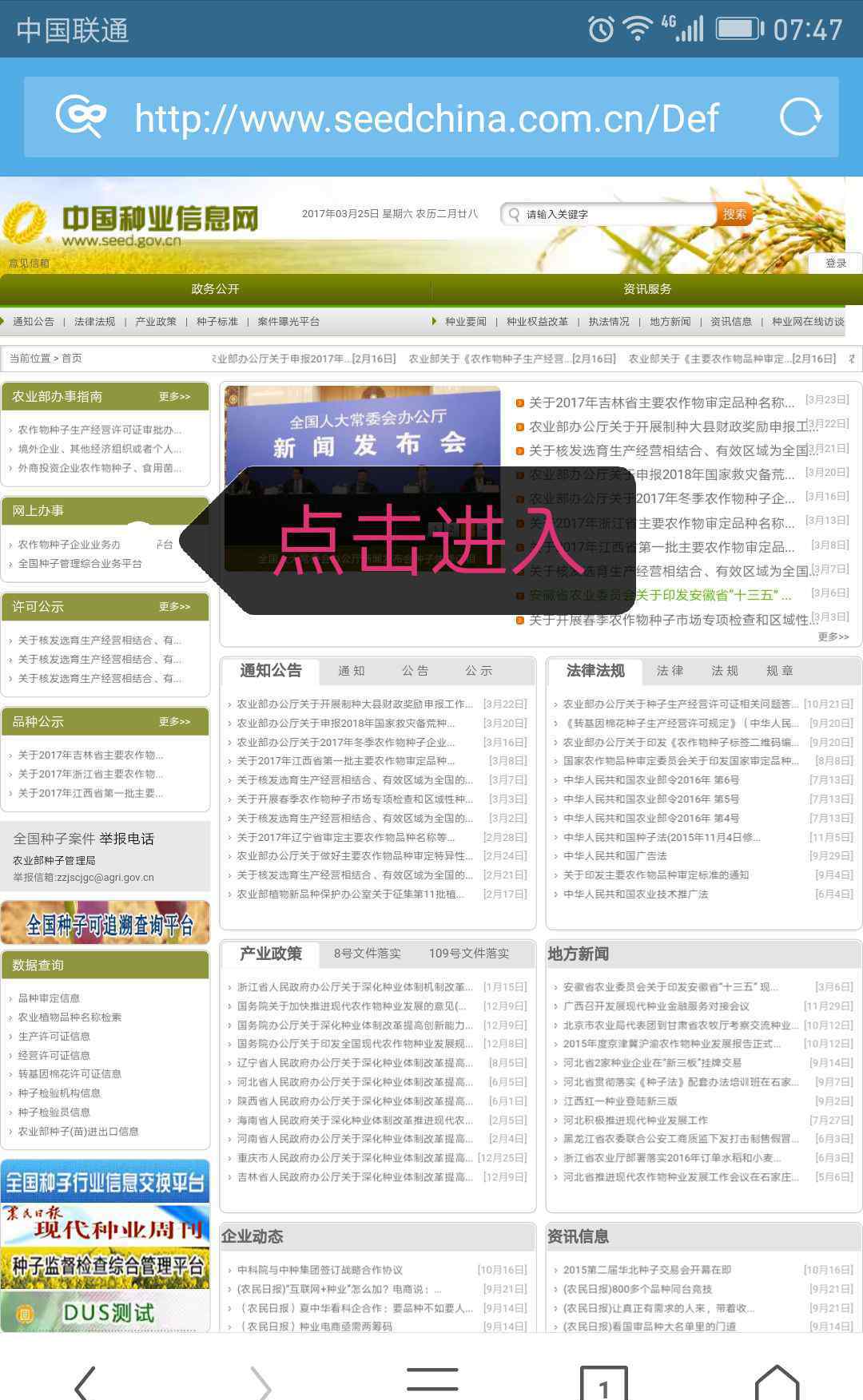Open 种业网在线访谈 in the sub navigation

(808, 322)
